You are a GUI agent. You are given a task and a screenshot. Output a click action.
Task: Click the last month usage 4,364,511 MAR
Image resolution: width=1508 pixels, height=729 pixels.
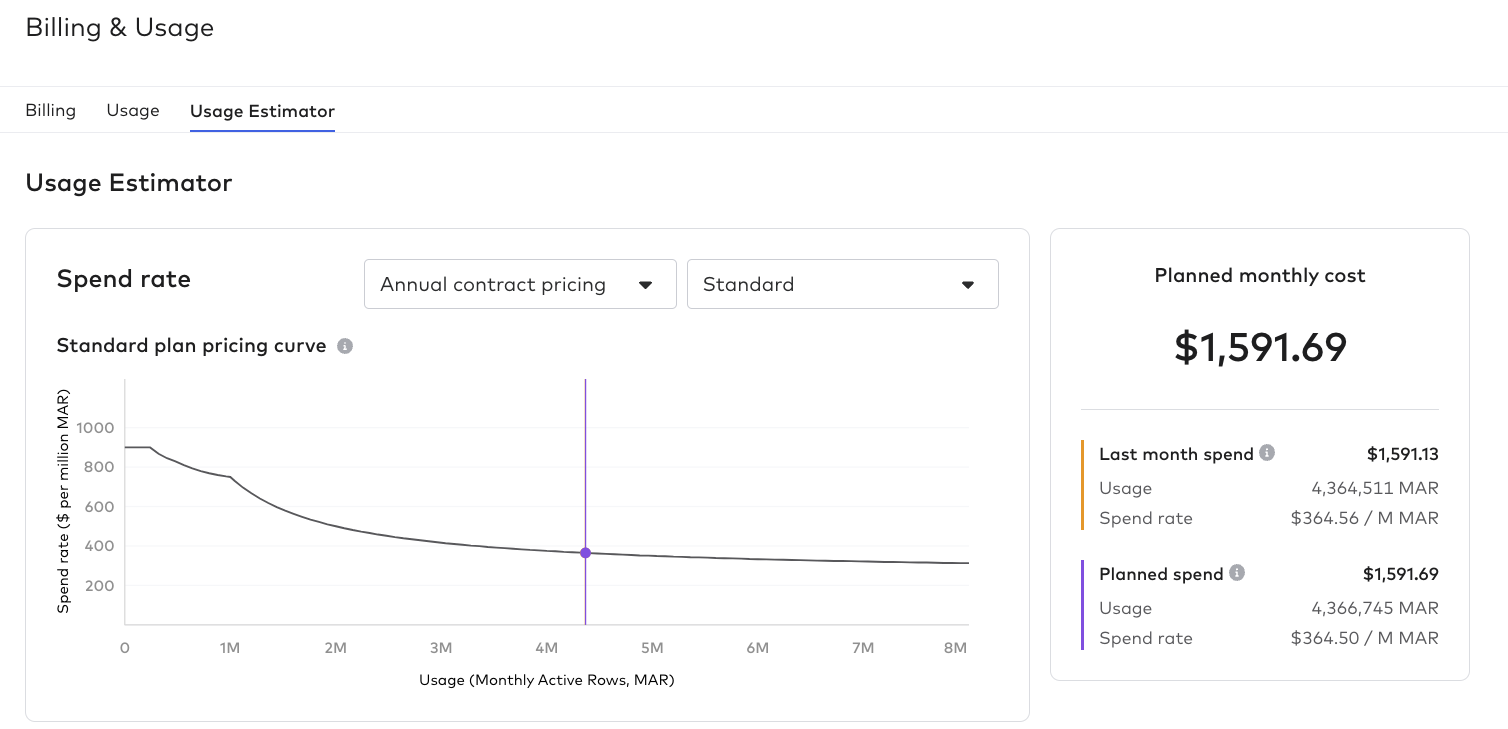coord(1374,488)
